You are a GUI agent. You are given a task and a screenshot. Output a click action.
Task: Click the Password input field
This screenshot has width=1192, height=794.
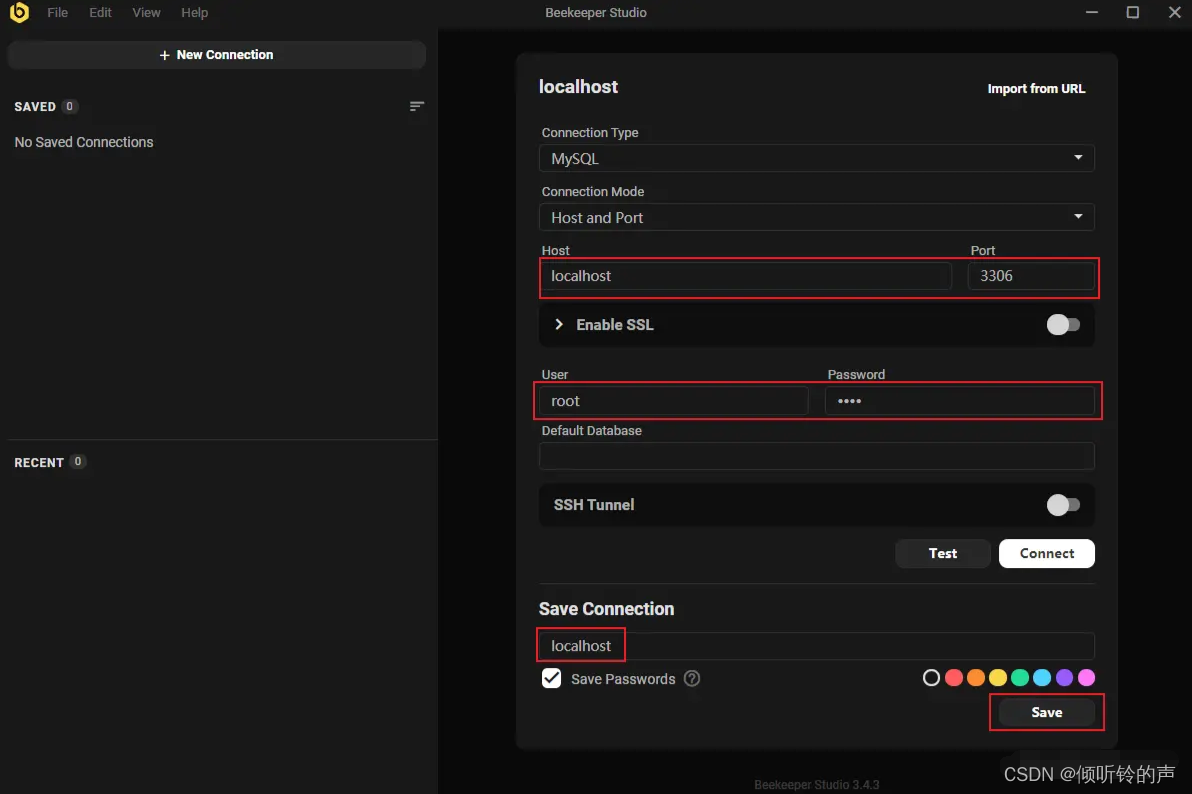pos(959,401)
